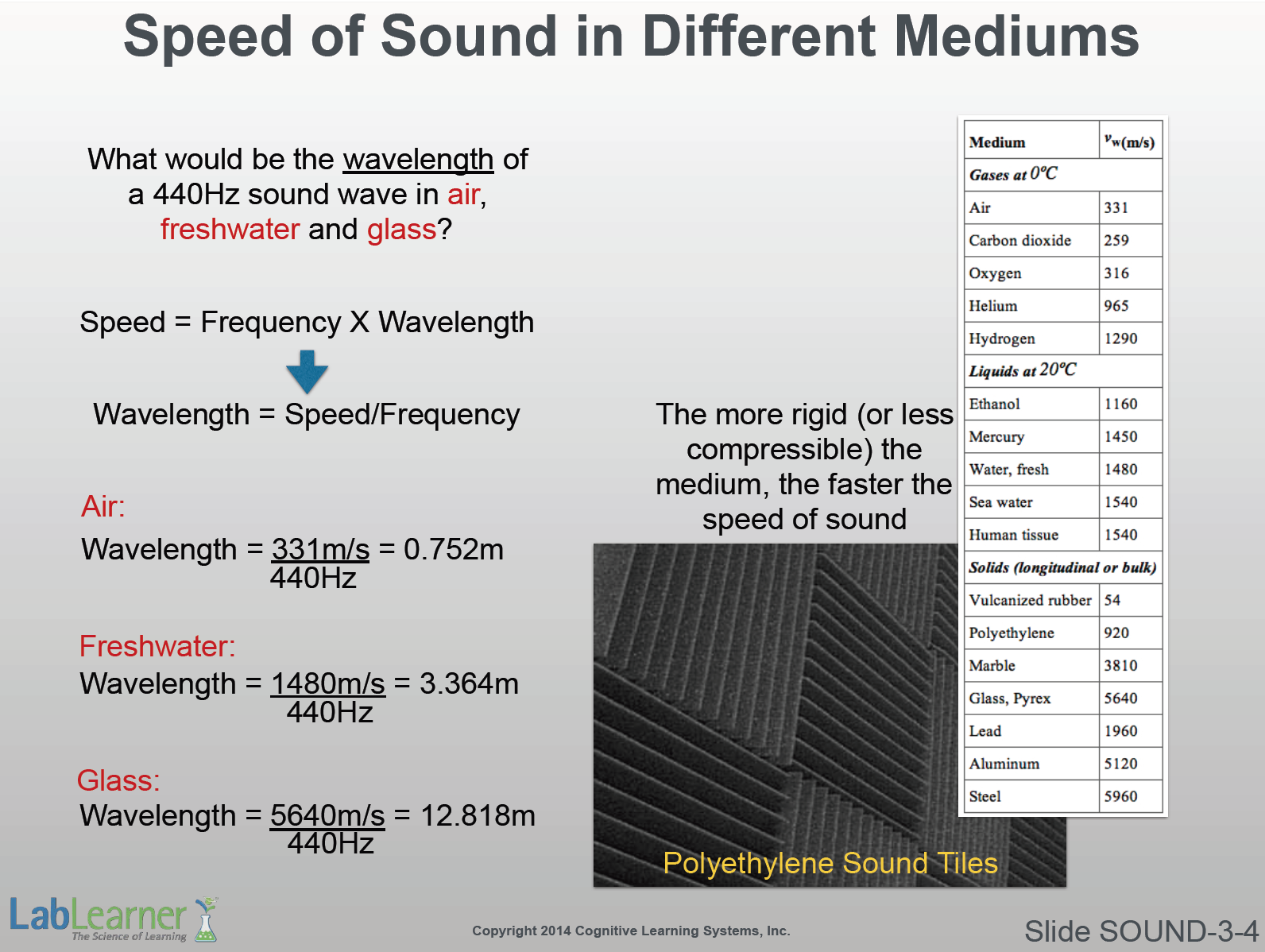Screen dimensions: 1265x952
Task: Select the red Freshwater: heading
Action: tap(157, 646)
